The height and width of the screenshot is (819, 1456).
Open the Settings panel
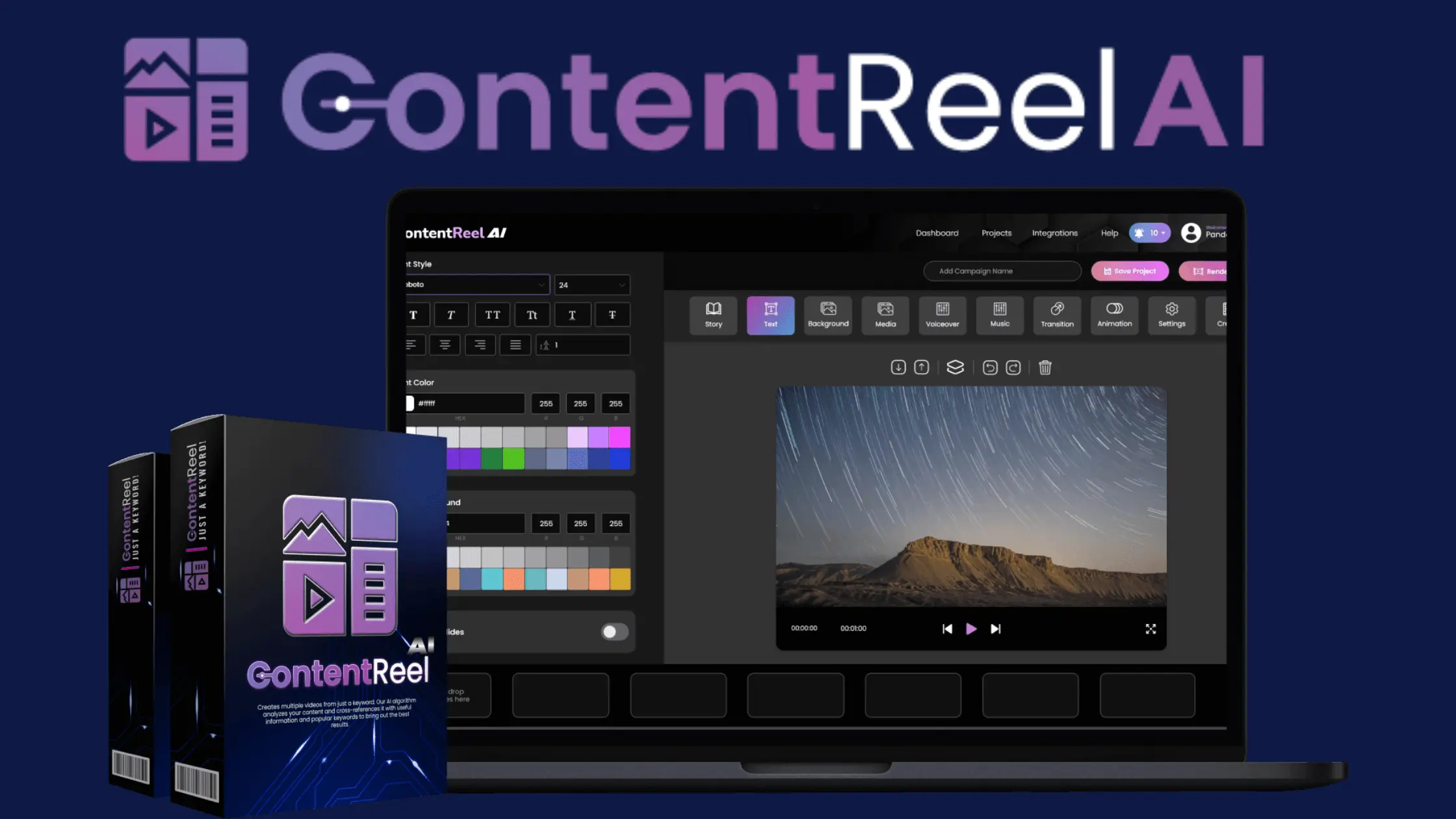click(x=1171, y=314)
